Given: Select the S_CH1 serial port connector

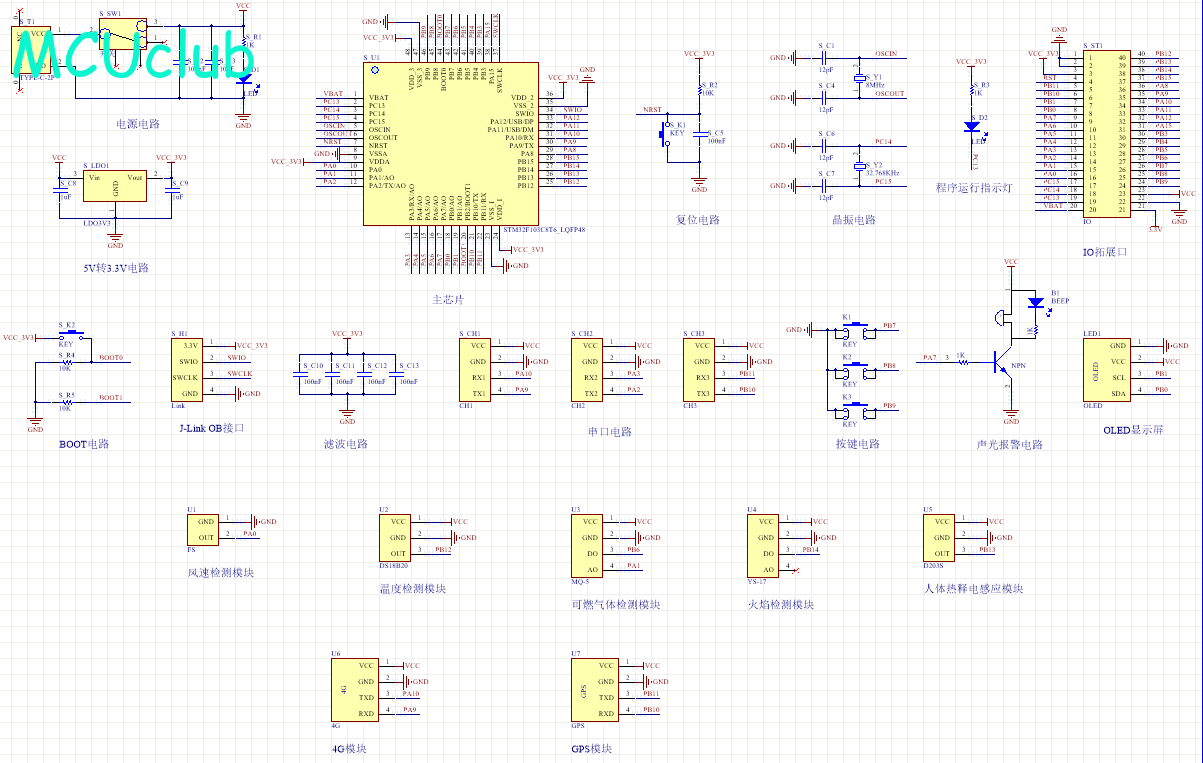Looking at the screenshot, I should pyautogui.click(x=478, y=369).
